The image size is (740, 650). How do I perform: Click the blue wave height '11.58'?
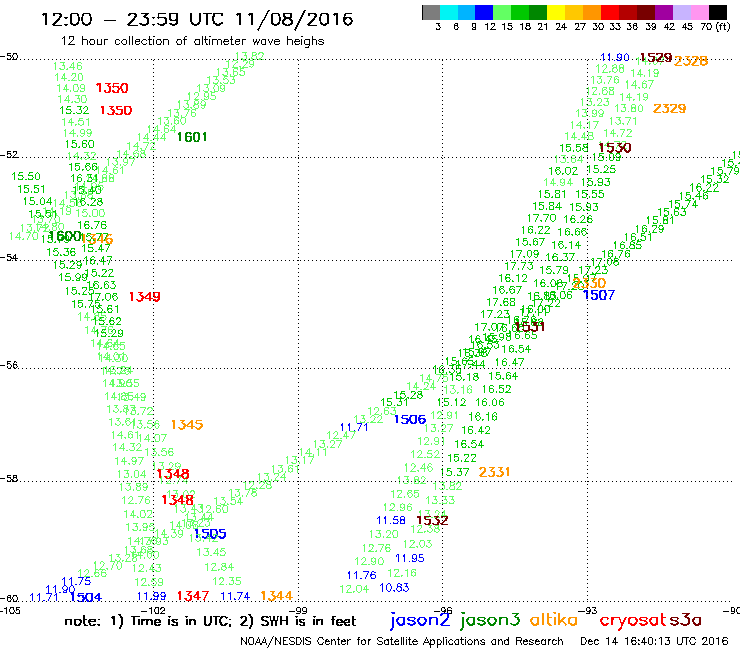pyautogui.click(x=391, y=520)
